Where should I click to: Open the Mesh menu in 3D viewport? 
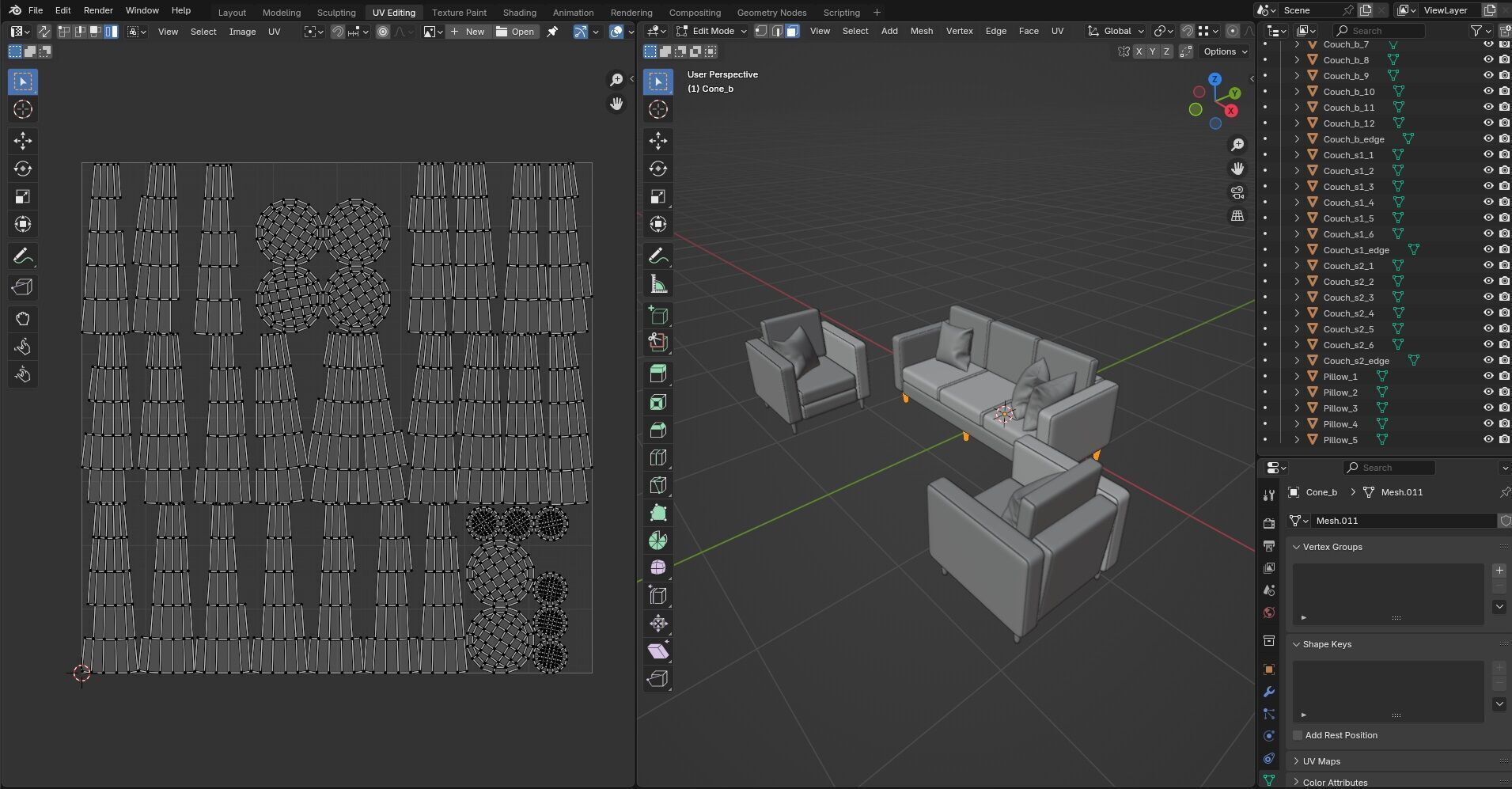point(921,31)
